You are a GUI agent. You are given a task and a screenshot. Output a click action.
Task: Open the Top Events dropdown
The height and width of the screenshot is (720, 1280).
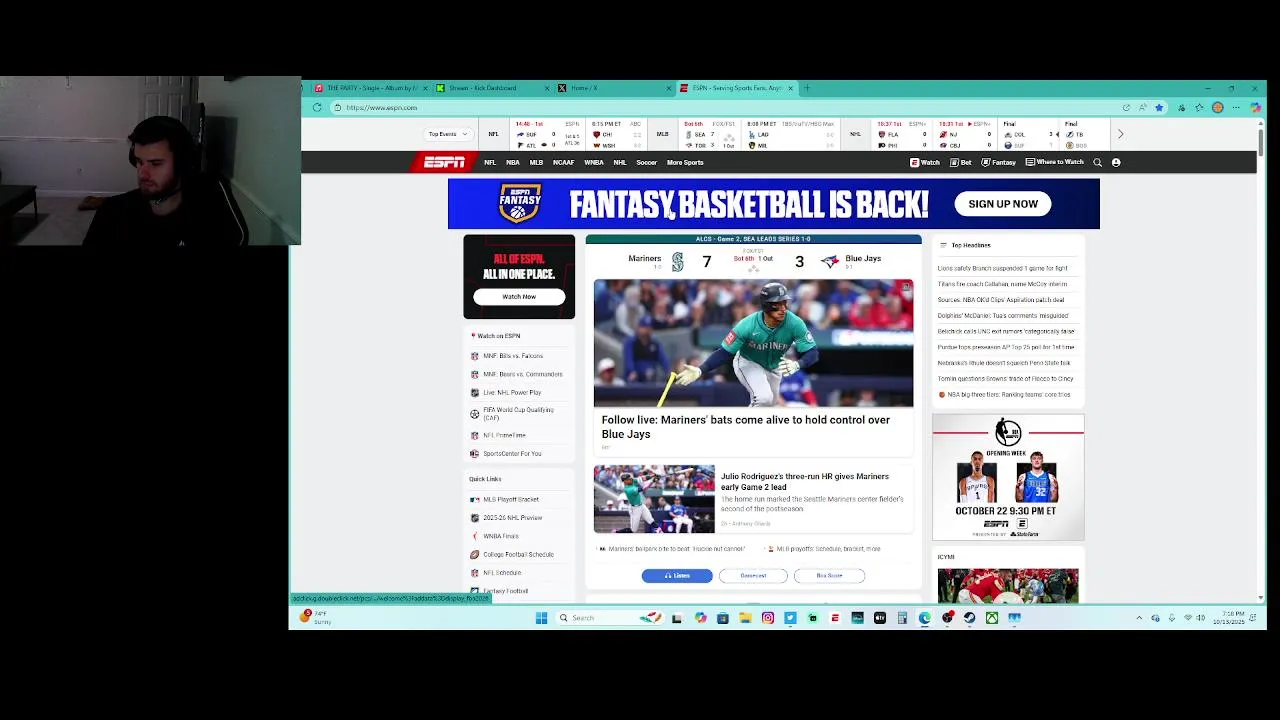click(447, 134)
